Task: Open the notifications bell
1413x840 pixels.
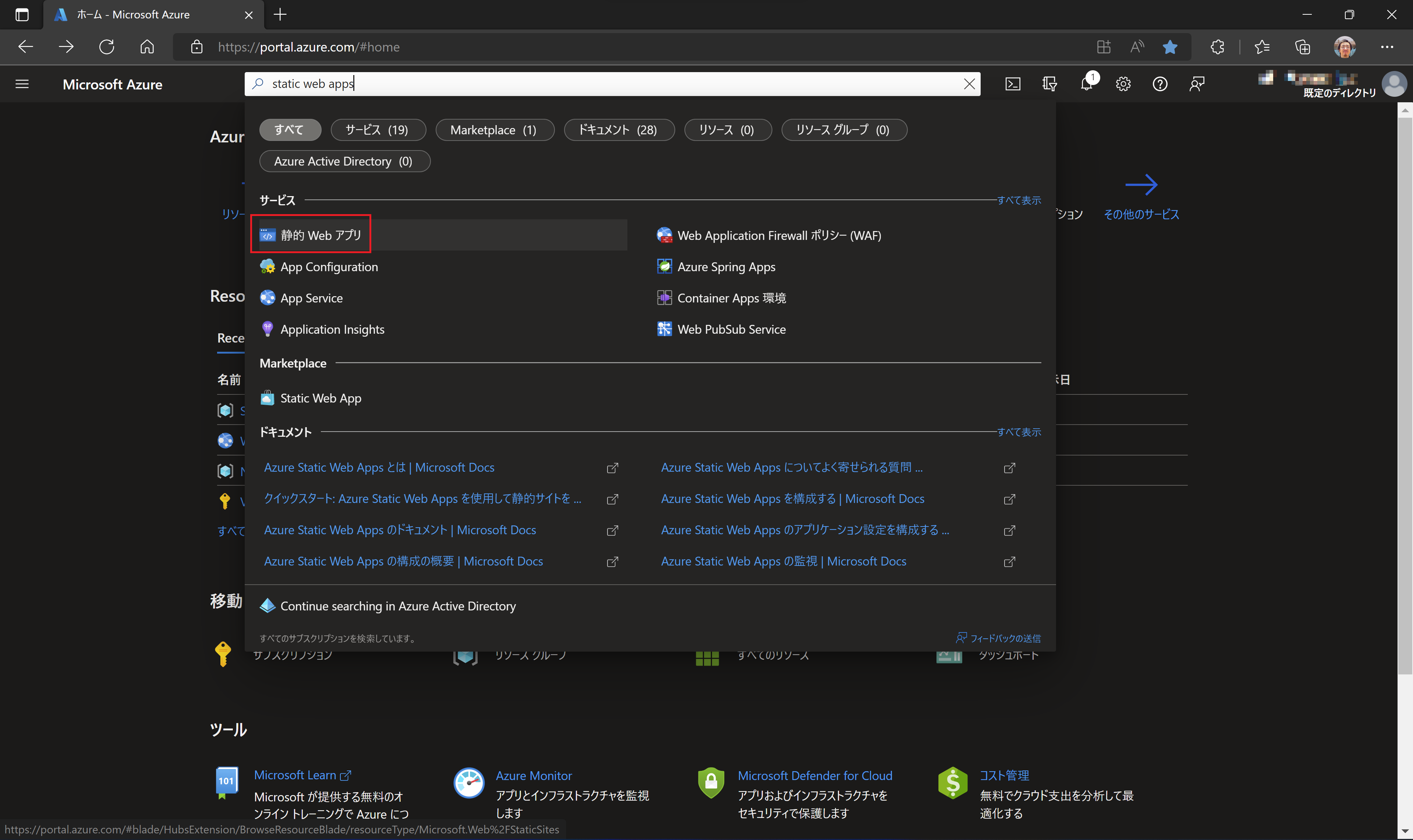Action: (1086, 84)
